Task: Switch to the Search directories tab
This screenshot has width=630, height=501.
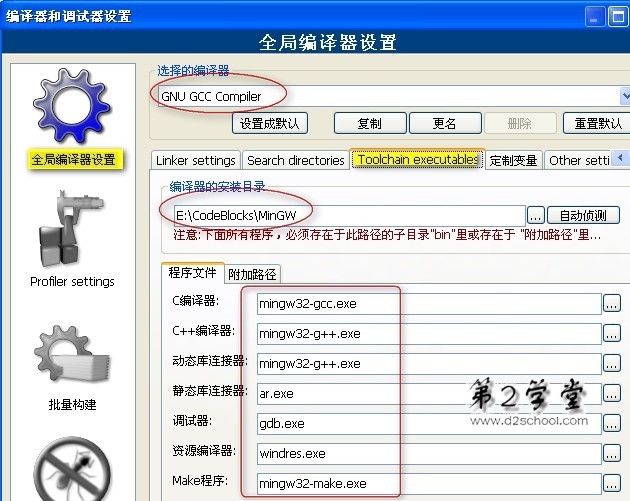Action: [x=296, y=160]
